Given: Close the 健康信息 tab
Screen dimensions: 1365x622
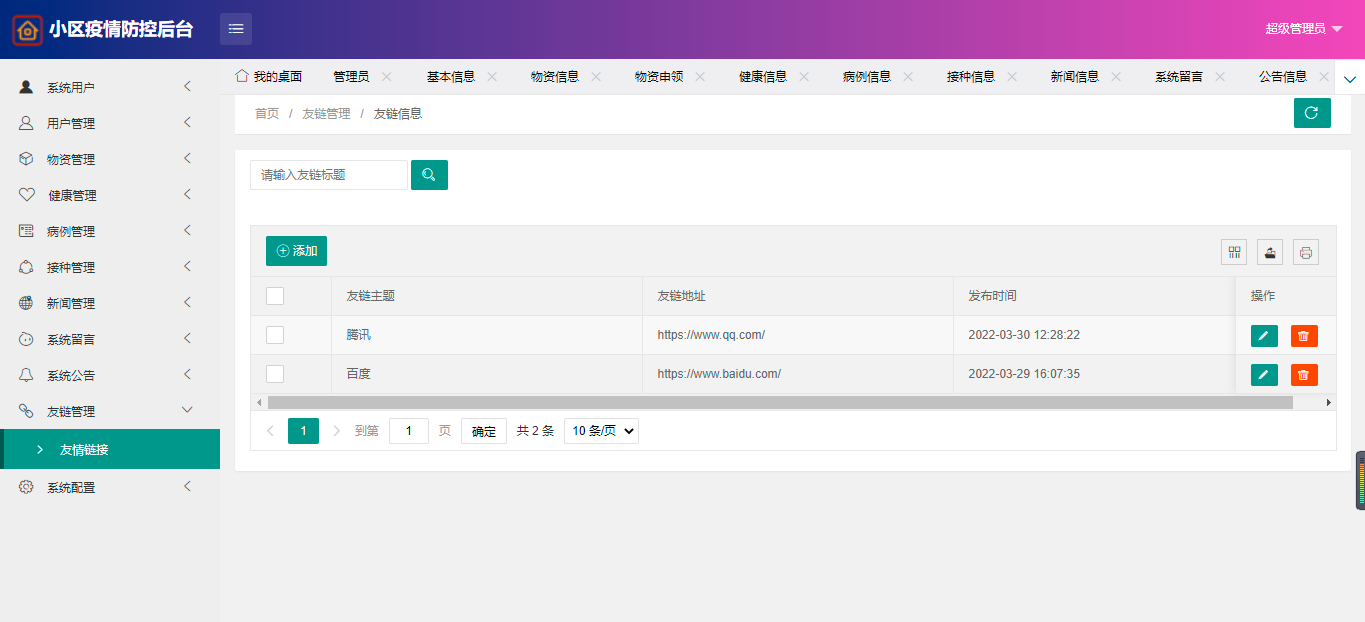Looking at the screenshot, I should tap(804, 76).
